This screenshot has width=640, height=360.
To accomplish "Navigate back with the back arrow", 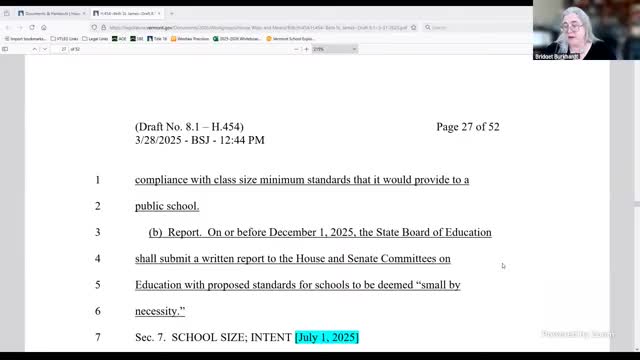I will point(7,27).
